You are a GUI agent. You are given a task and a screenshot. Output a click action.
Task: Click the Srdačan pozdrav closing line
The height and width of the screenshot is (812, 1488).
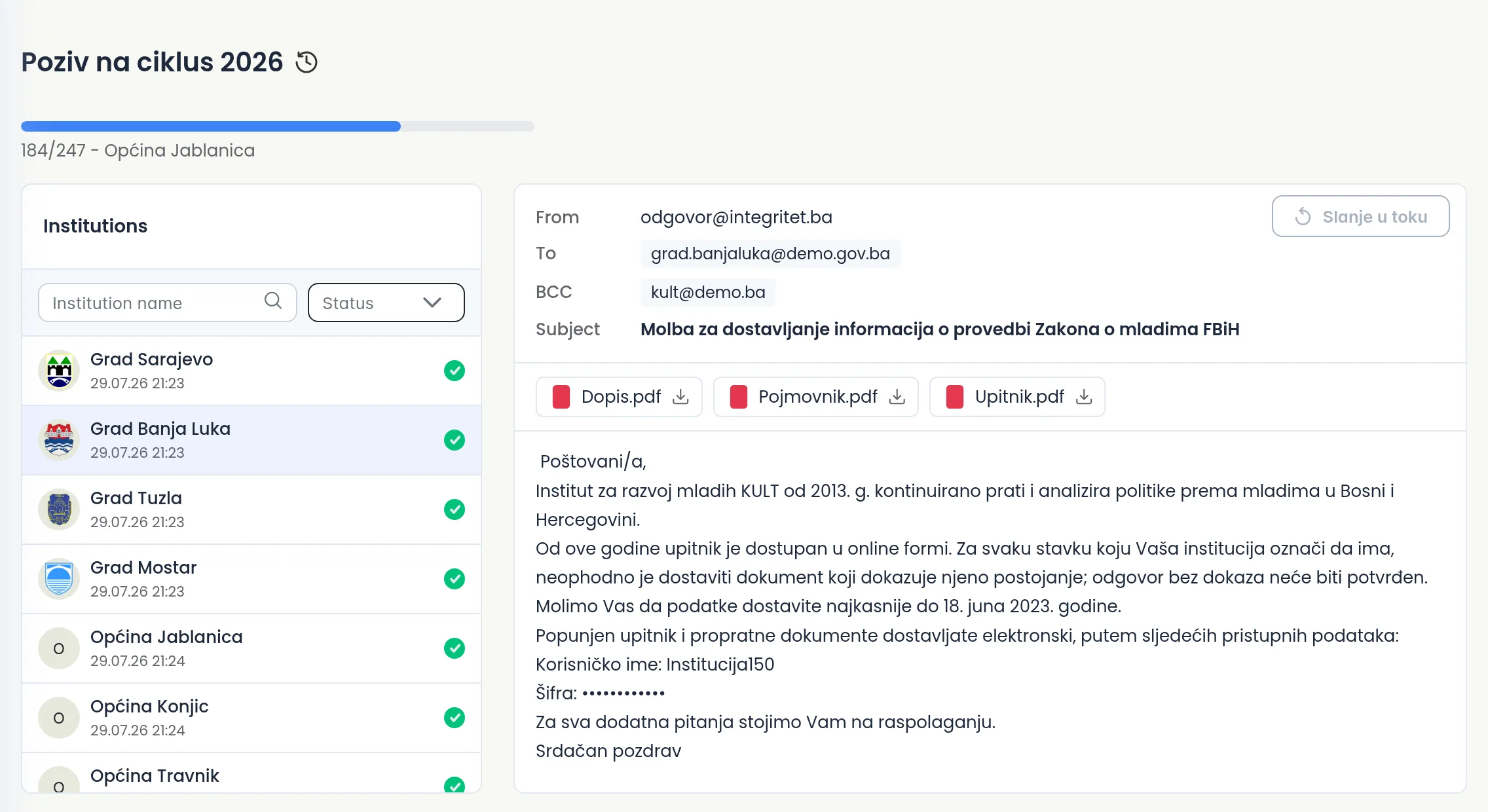[x=608, y=750]
